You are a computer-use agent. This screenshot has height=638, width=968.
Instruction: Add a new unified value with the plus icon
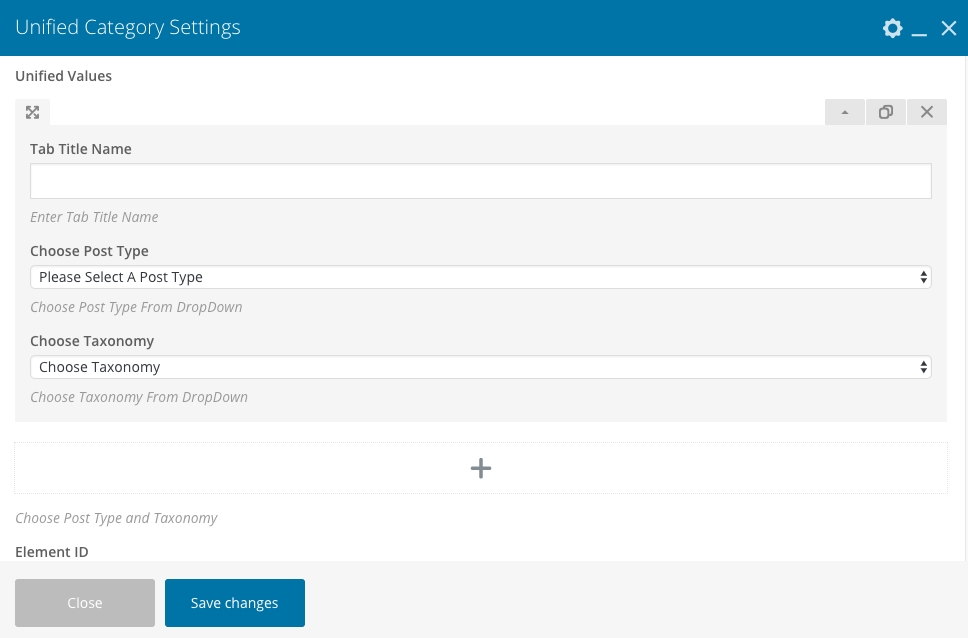[x=481, y=468]
